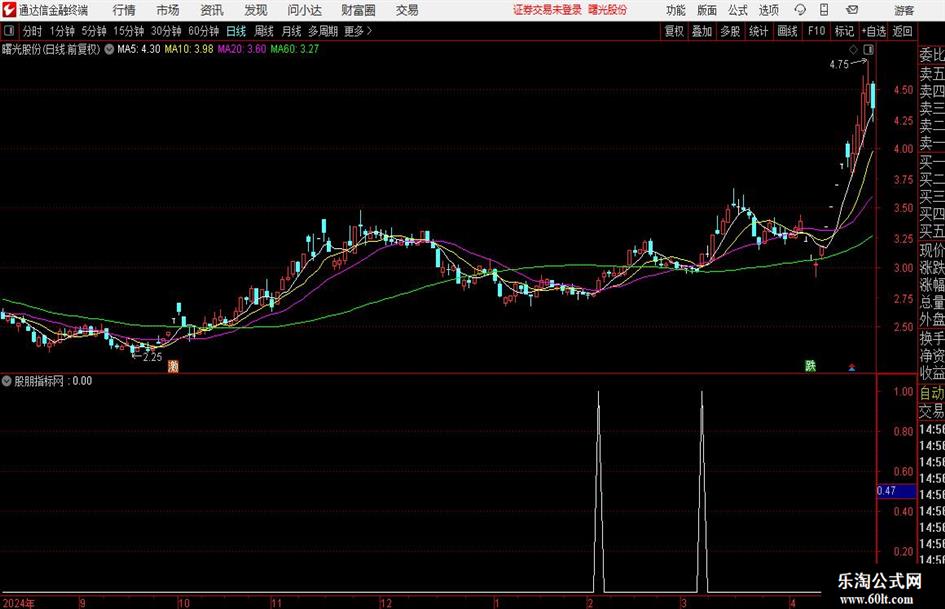Click the 自动 label in right panel
945x609 pixels.
(932, 393)
